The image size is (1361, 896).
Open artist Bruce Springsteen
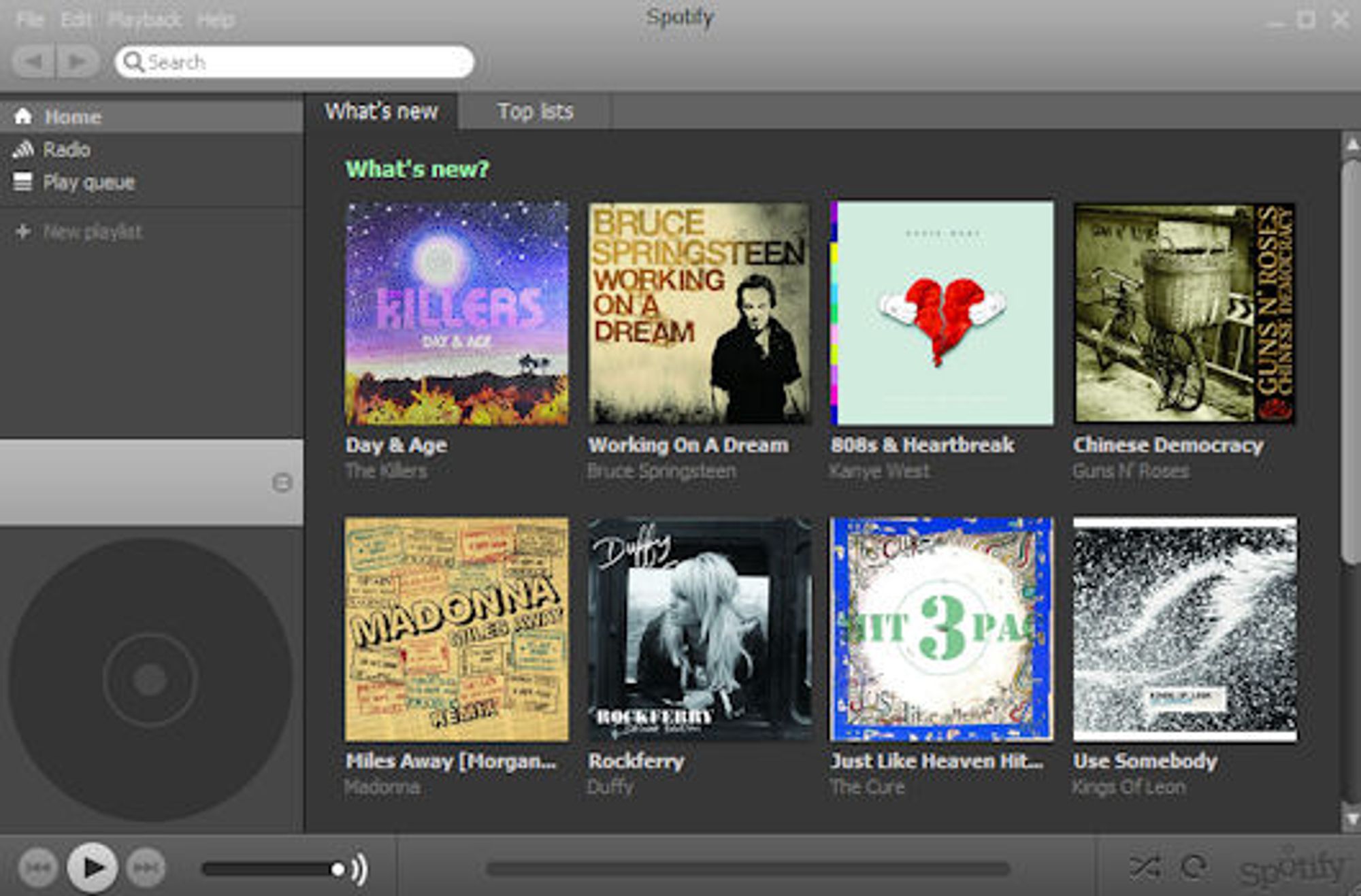tap(661, 471)
